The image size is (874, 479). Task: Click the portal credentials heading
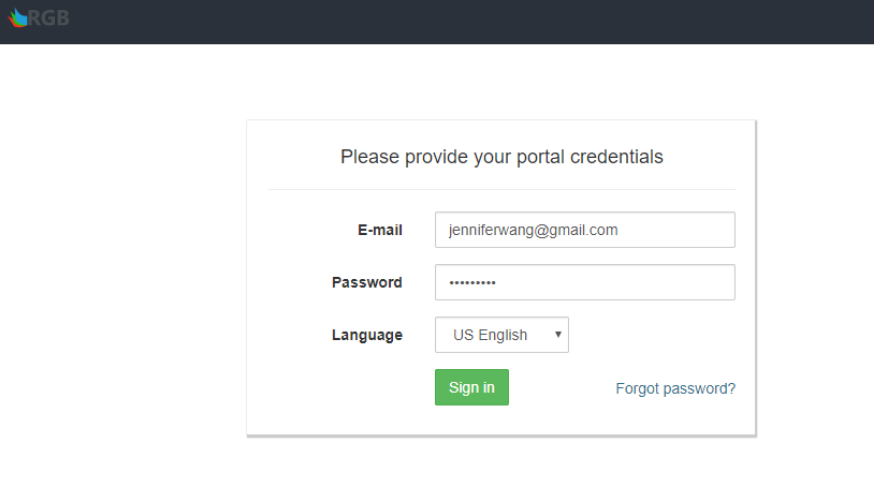click(502, 157)
